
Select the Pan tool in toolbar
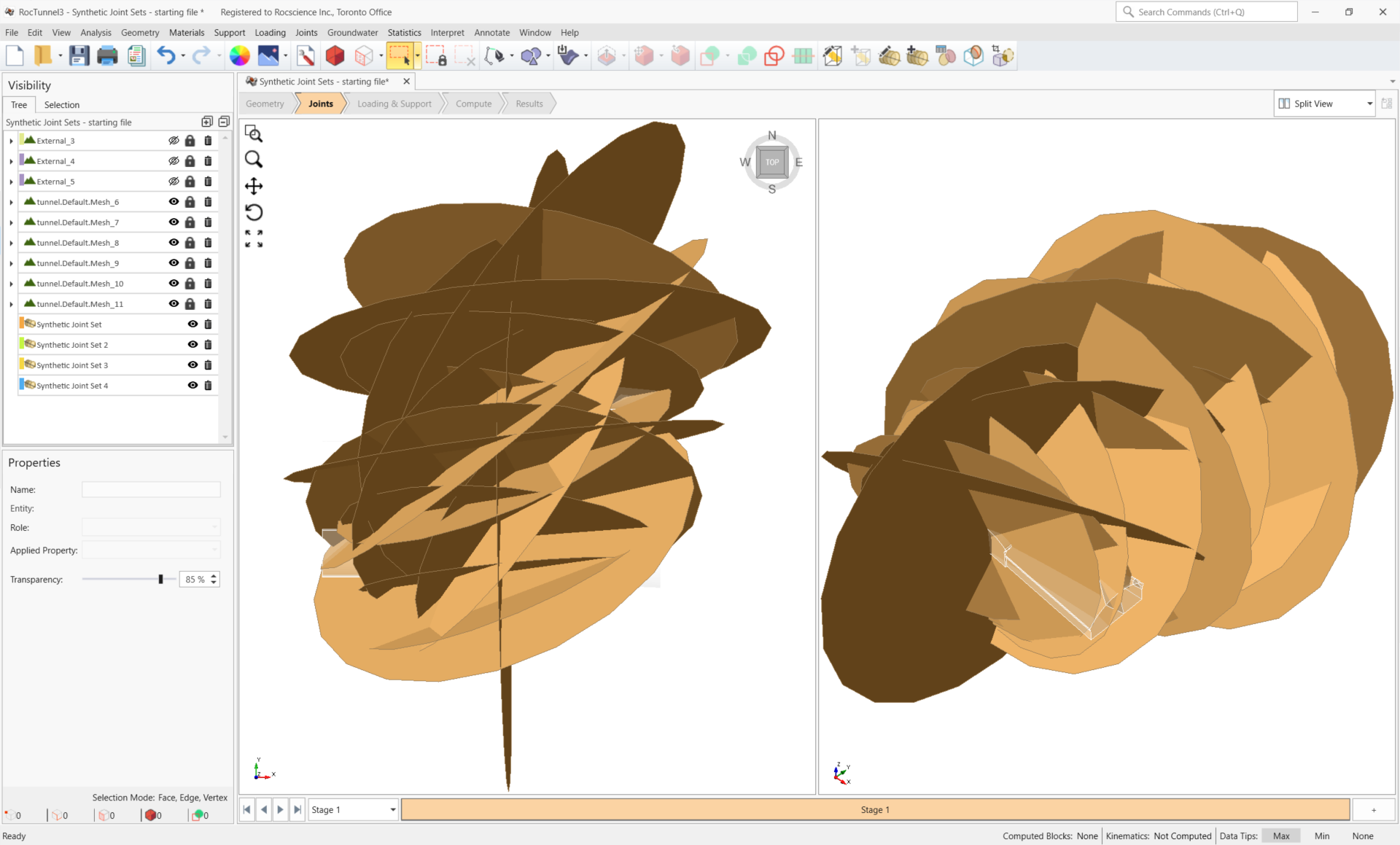(255, 186)
